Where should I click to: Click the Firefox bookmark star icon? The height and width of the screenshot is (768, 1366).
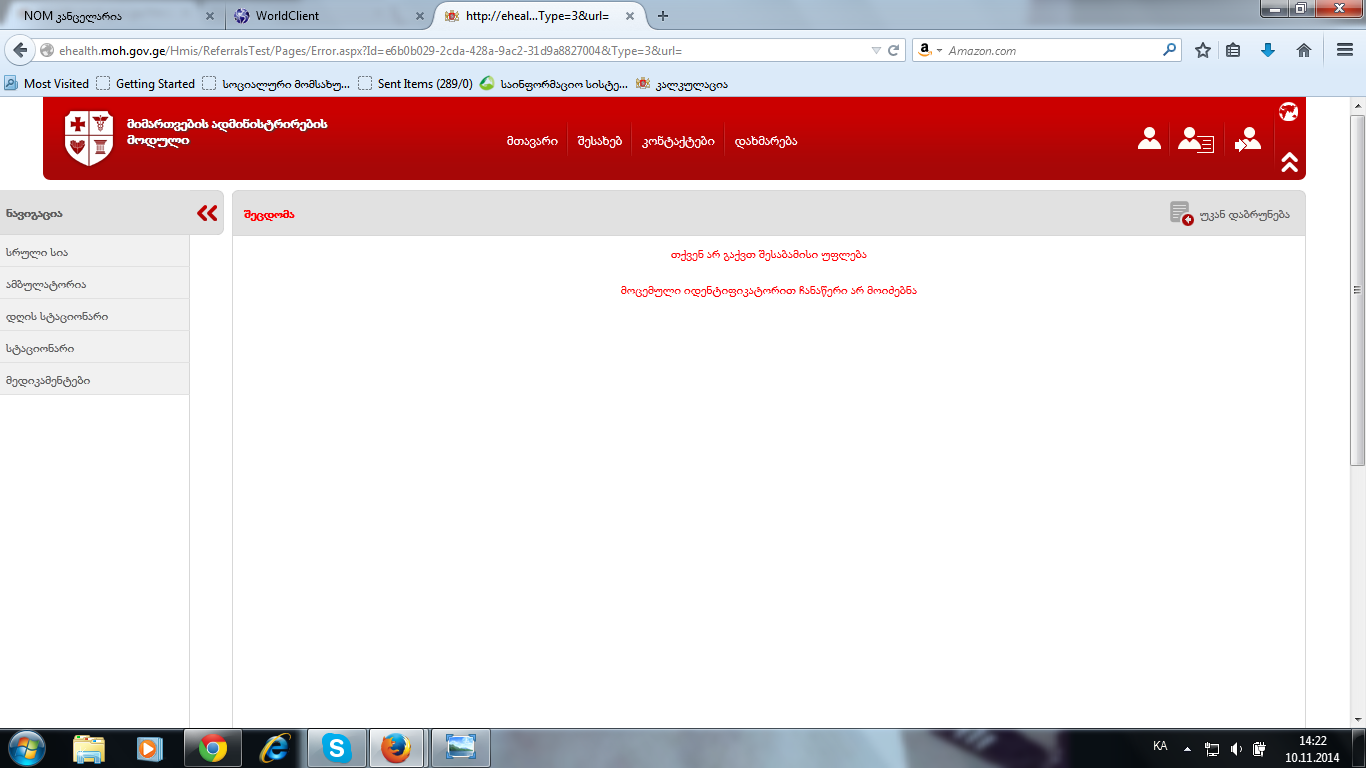tap(1203, 50)
